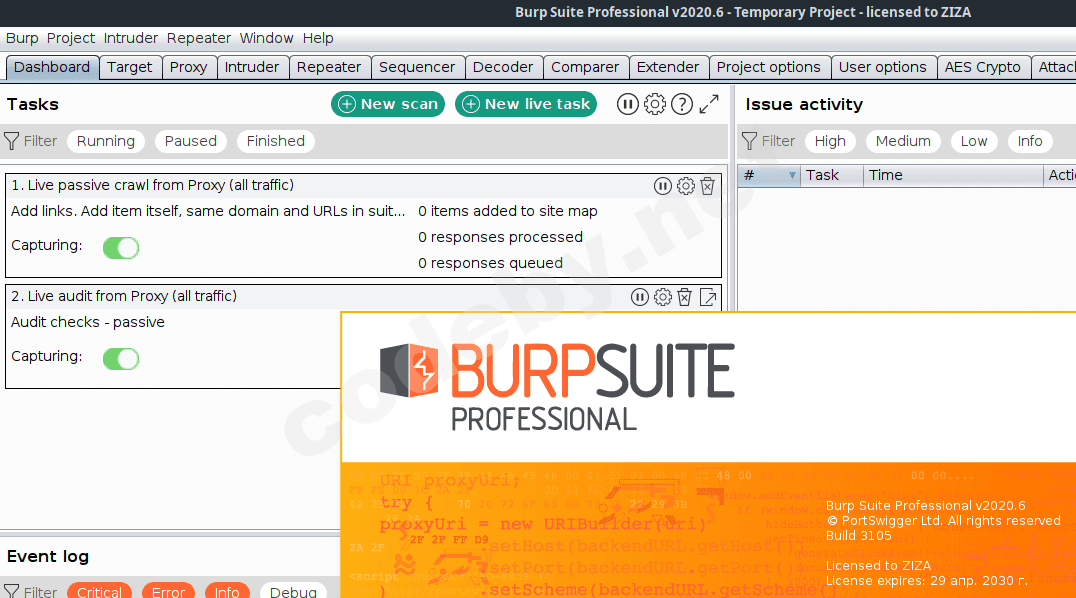Toggle Low severity issue filter
The height and width of the screenshot is (598, 1076).
coord(974,141)
